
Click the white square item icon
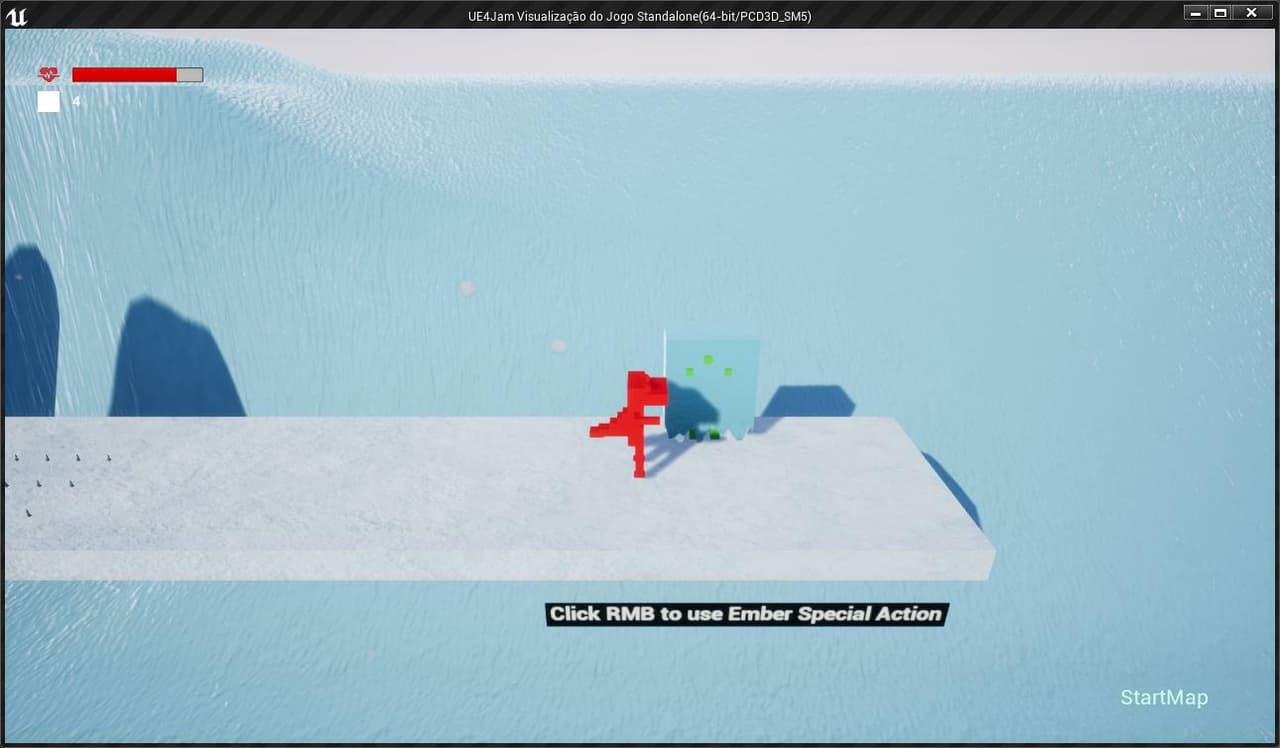click(48, 101)
